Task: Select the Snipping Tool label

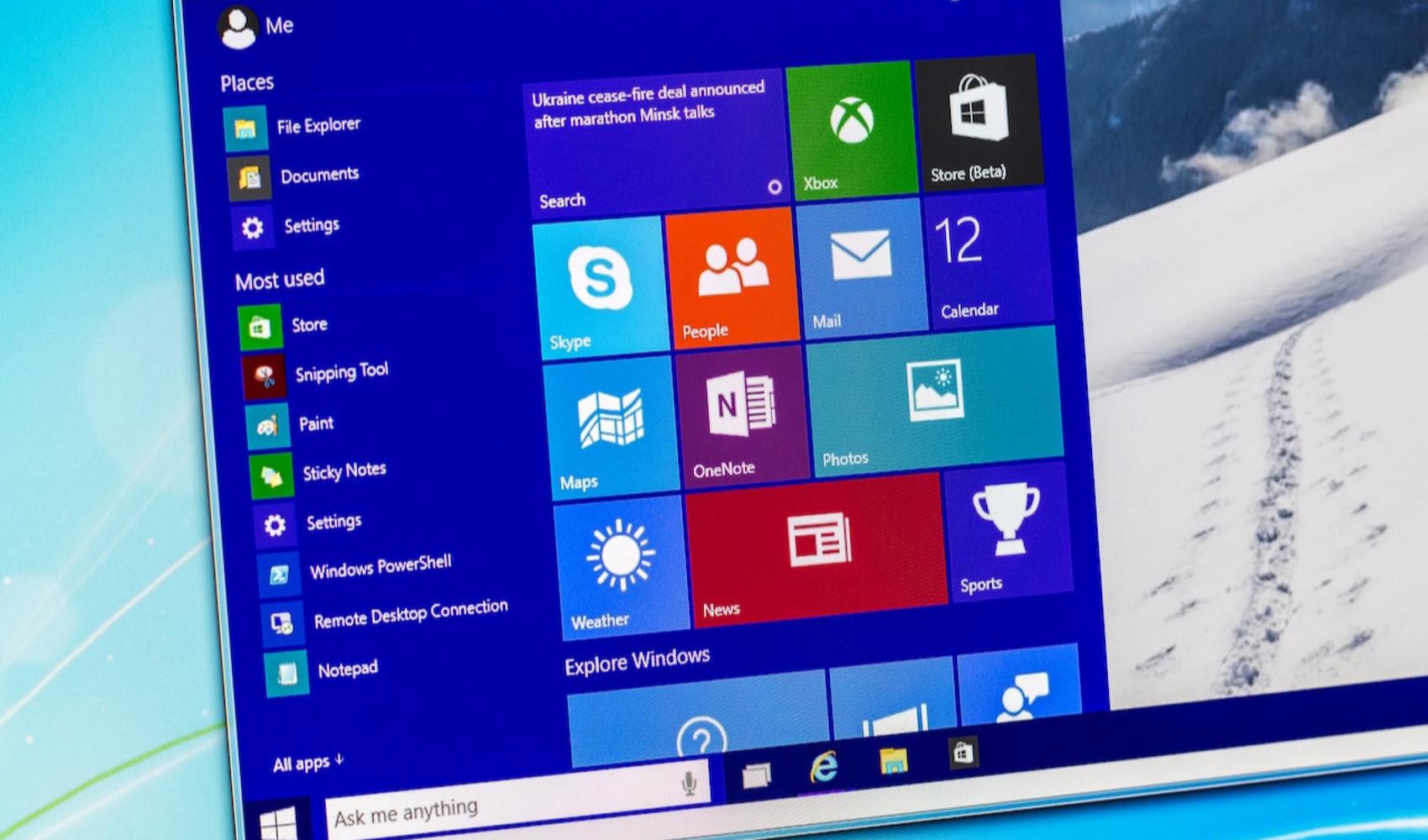Action: 342,371
